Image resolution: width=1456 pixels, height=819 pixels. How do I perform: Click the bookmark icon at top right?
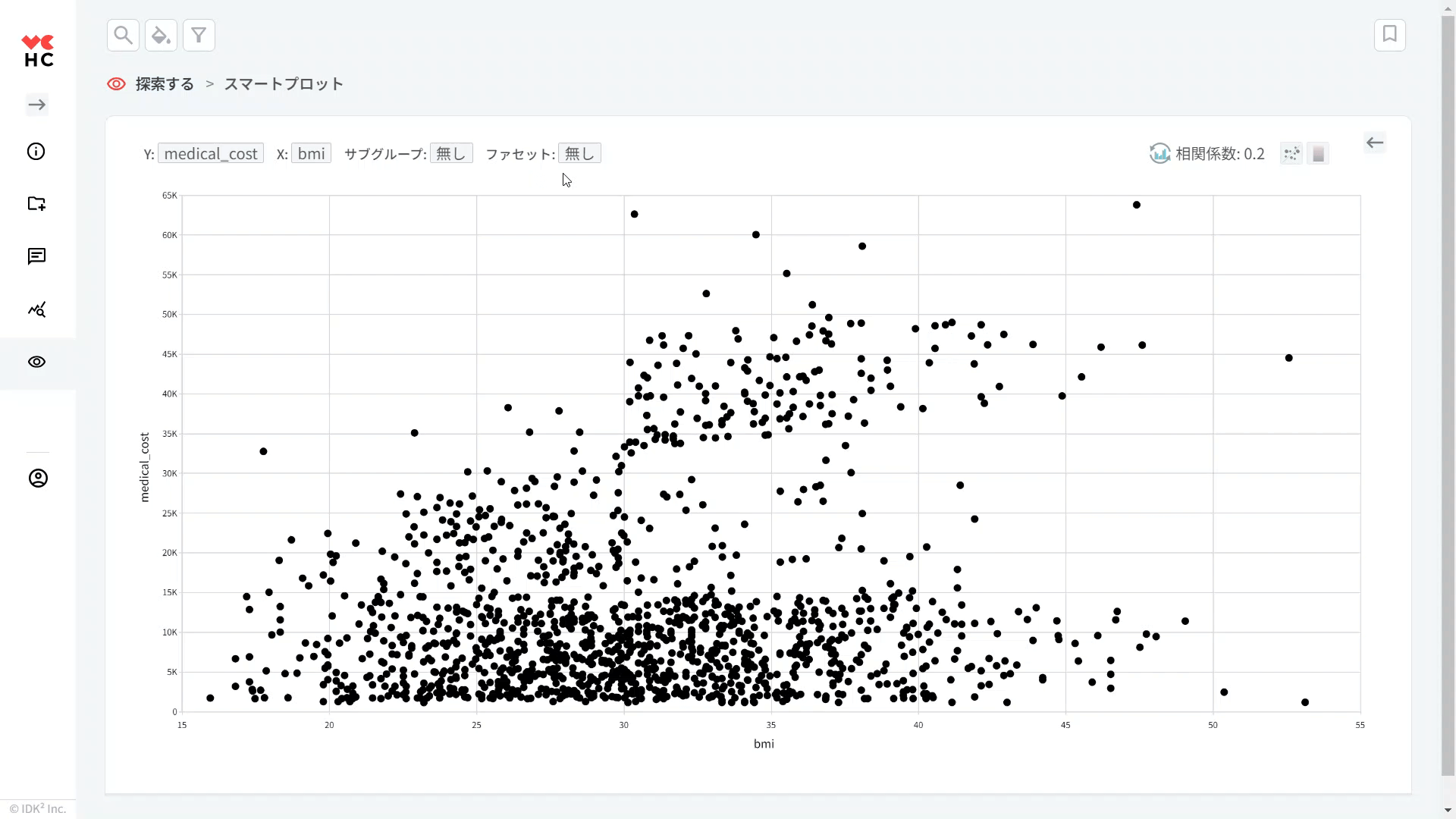tap(1389, 35)
